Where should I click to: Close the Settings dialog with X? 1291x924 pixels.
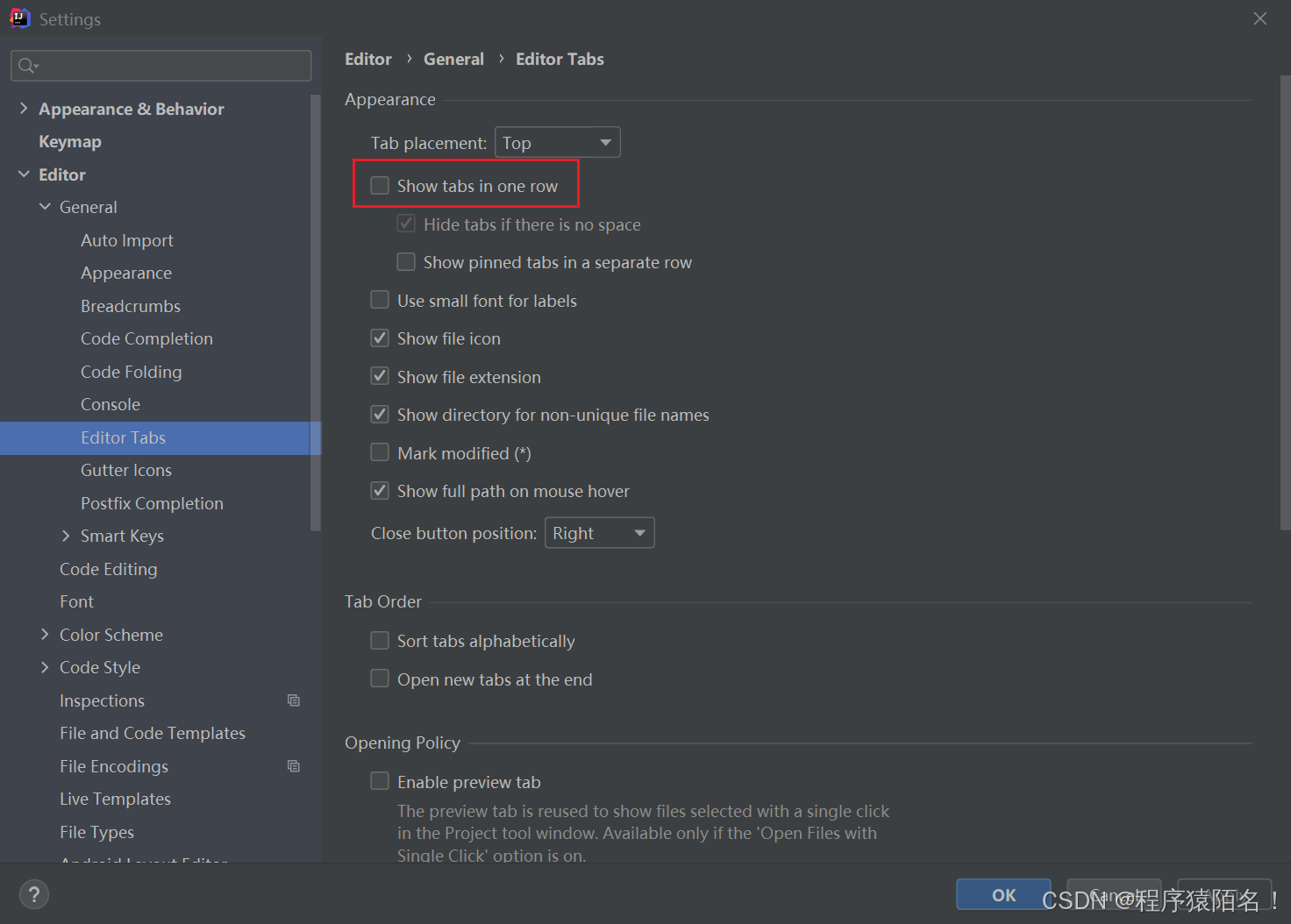[1260, 18]
